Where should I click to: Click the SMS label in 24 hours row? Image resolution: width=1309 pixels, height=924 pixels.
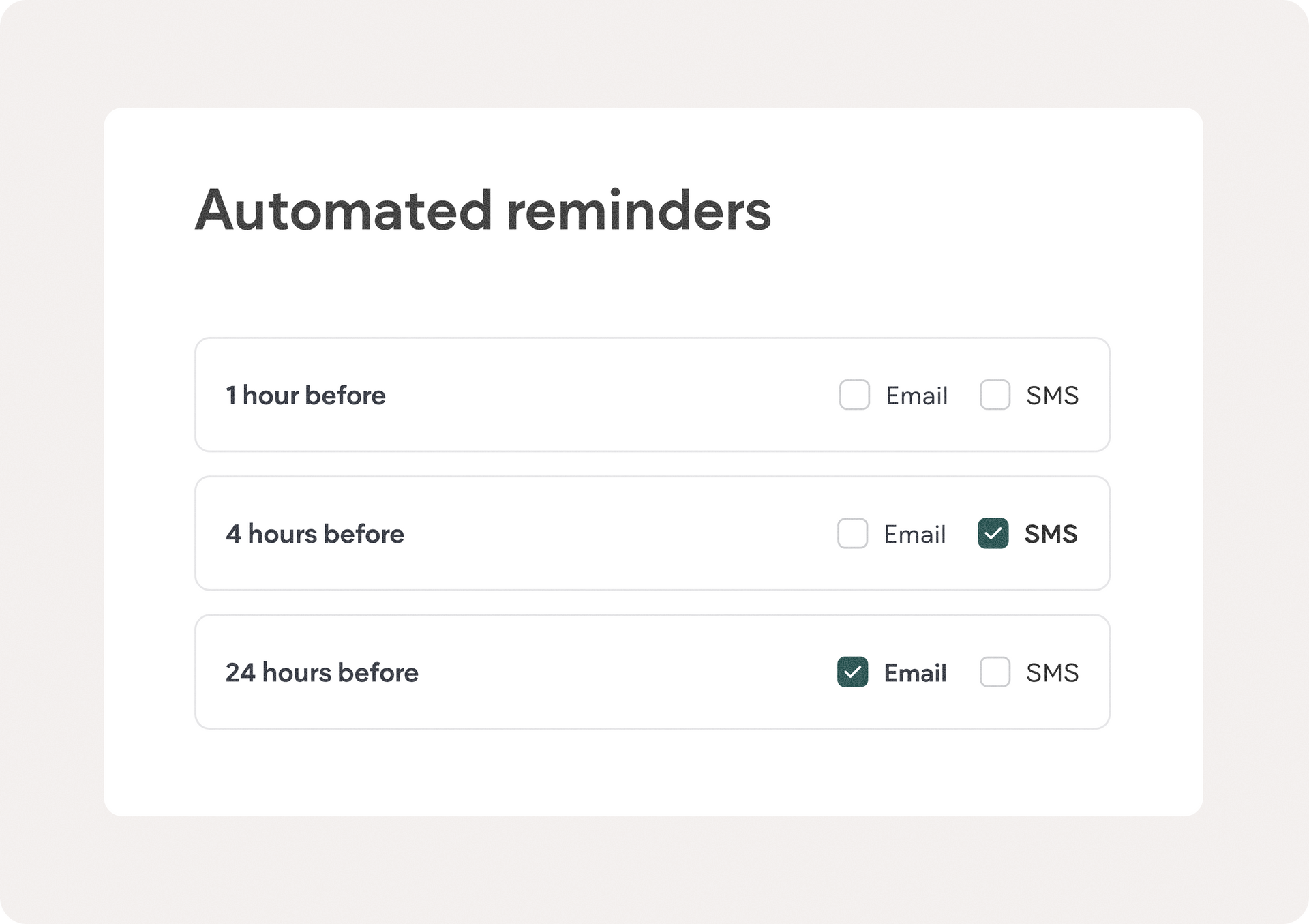(x=1052, y=672)
